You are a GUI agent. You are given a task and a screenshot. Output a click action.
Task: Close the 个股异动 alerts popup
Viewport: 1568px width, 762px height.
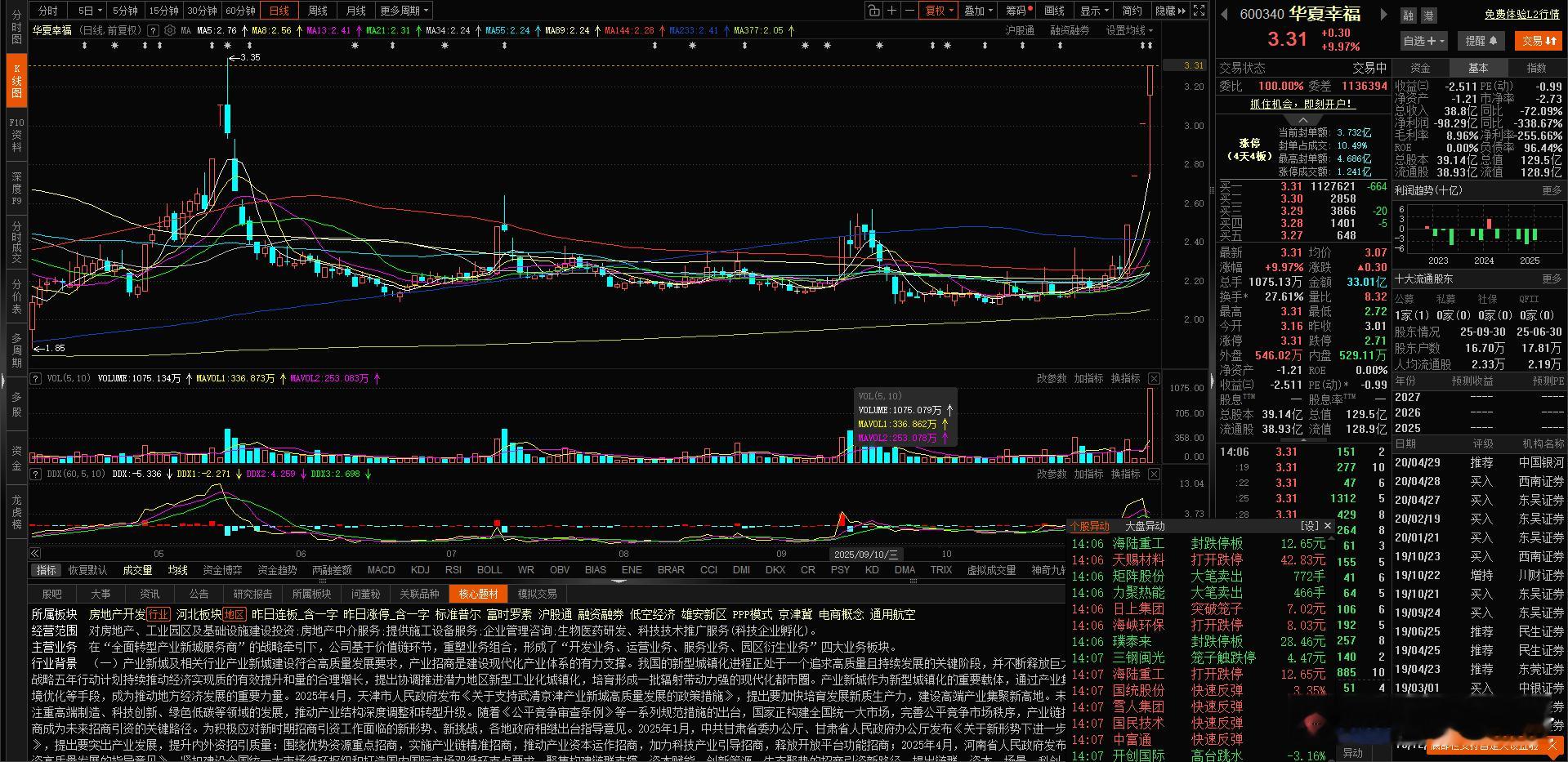pyautogui.click(x=1328, y=526)
